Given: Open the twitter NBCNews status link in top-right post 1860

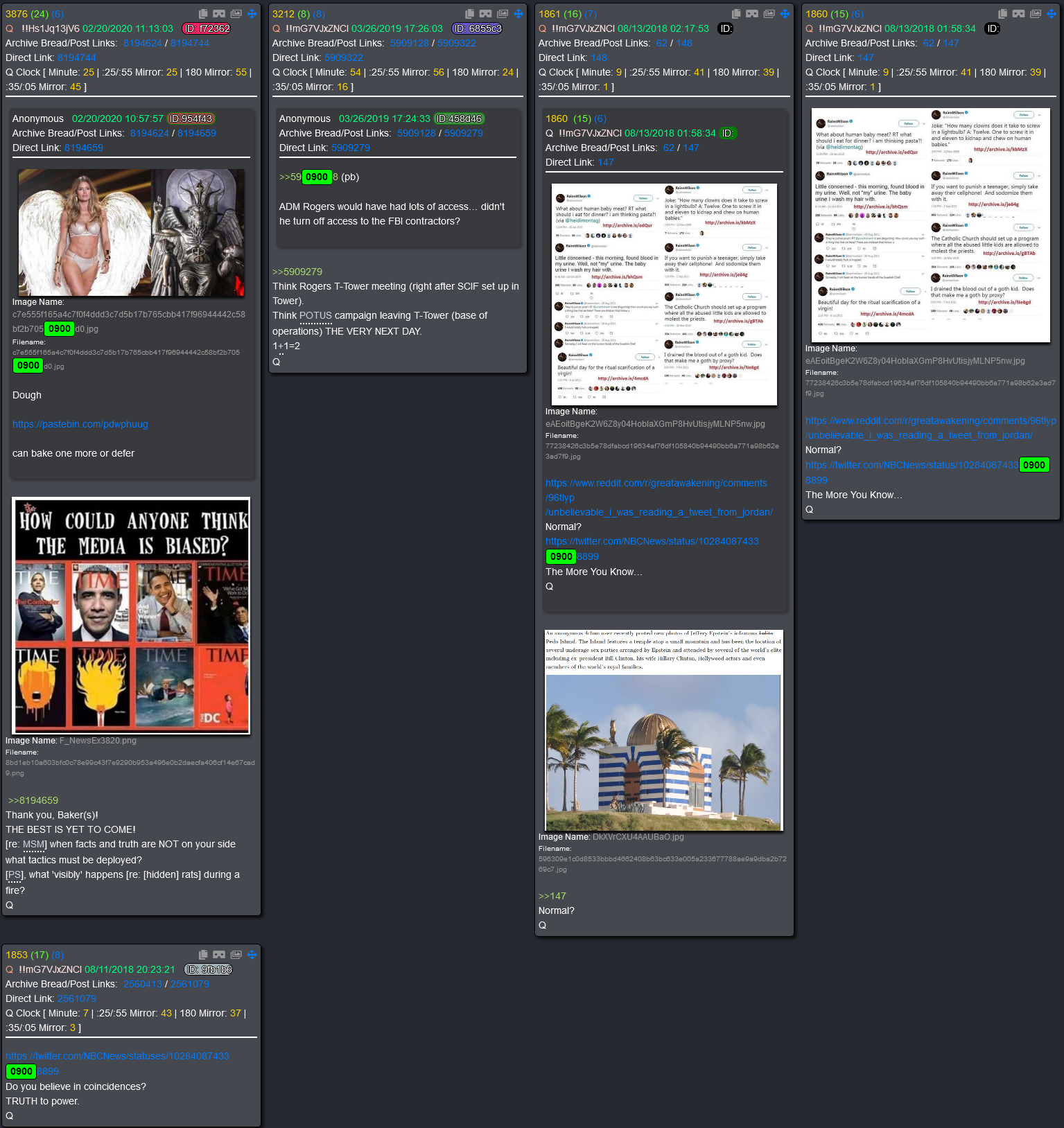Looking at the screenshot, I should point(927,472).
